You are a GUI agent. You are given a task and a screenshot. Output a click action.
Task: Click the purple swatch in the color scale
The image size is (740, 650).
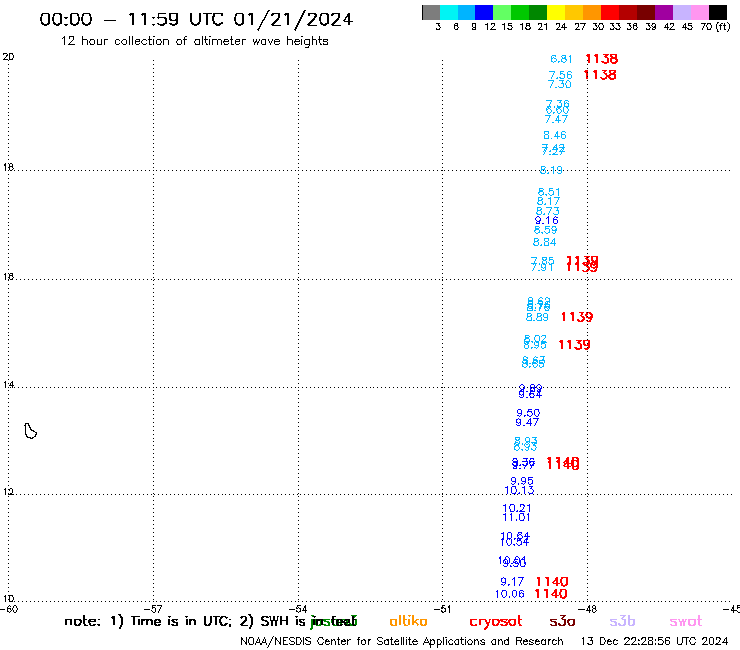[664, 12]
